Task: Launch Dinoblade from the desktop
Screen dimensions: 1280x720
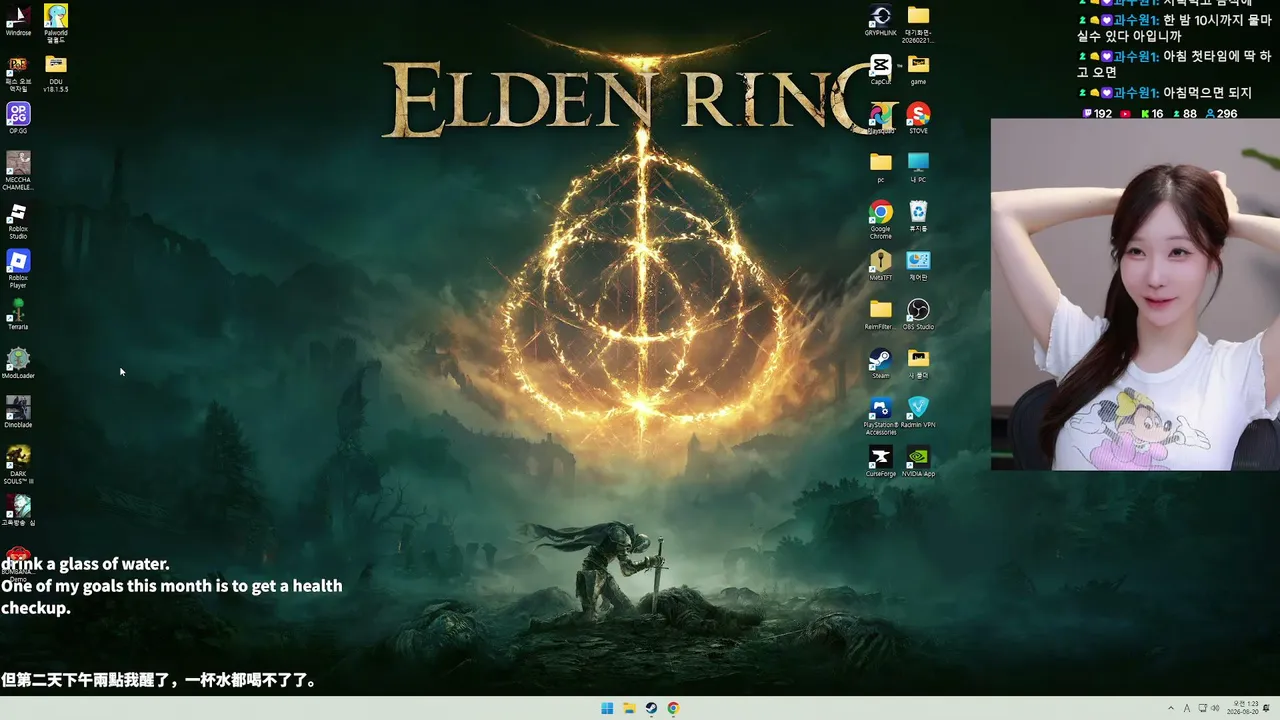Action: pos(18,412)
